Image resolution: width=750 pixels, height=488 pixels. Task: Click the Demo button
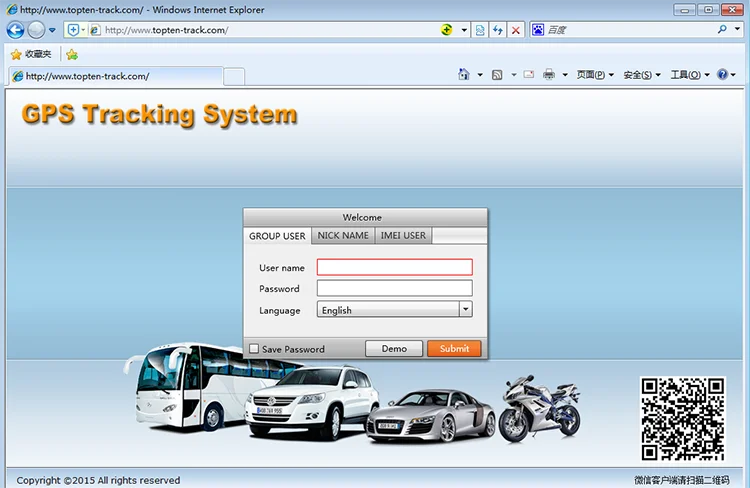tap(394, 349)
